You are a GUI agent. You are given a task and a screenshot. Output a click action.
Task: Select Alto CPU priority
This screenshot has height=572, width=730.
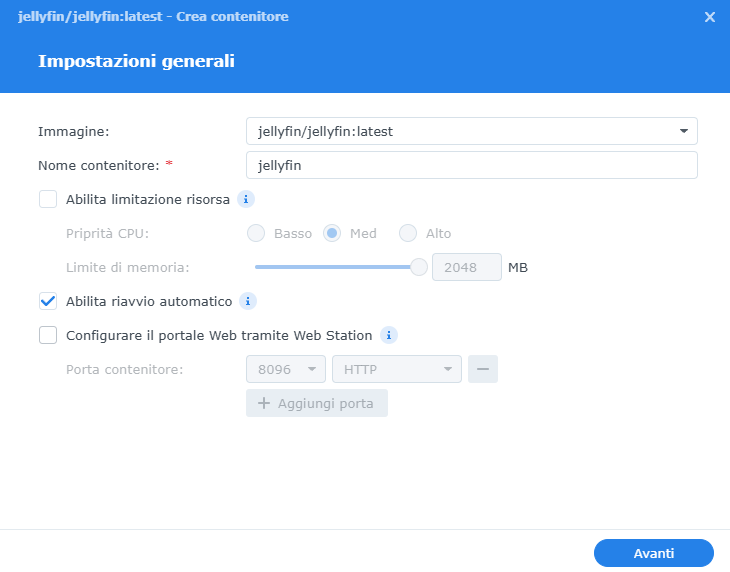(408, 233)
